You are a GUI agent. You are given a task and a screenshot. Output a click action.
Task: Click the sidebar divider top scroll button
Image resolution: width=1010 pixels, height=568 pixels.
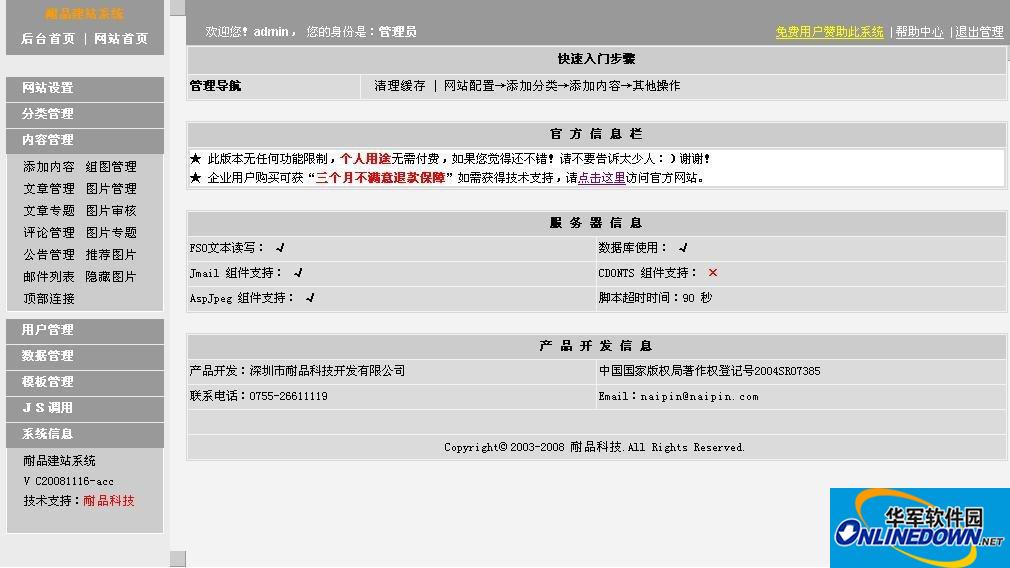click(x=178, y=8)
